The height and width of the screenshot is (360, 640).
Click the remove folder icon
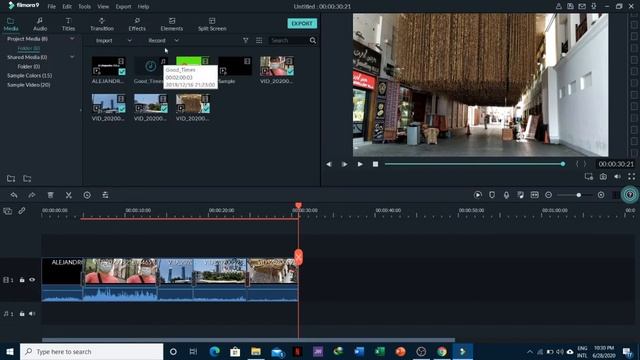pyautogui.click(x=27, y=179)
